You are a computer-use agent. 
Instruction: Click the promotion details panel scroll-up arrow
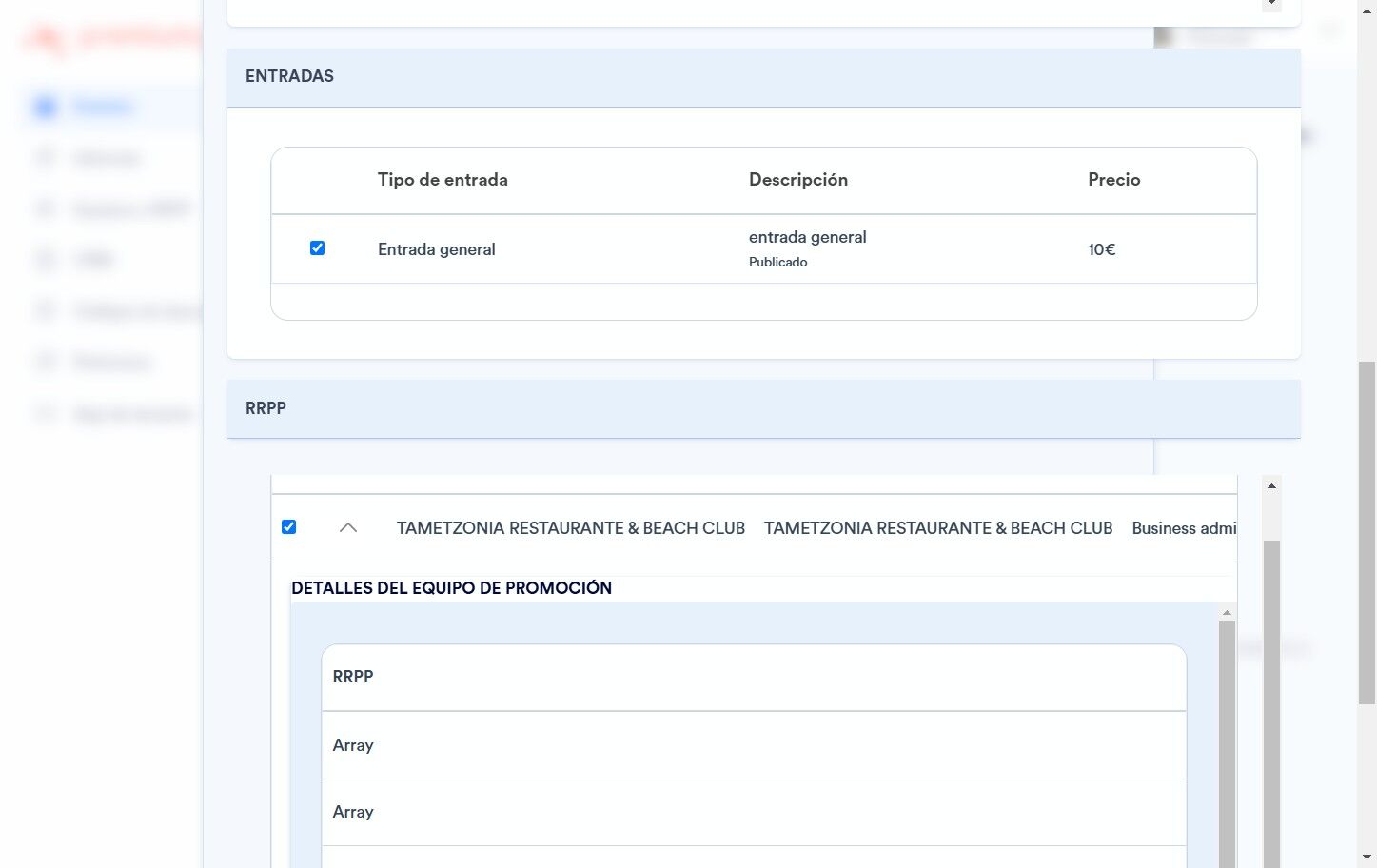pyautogui.click(x=1227, y=613)
